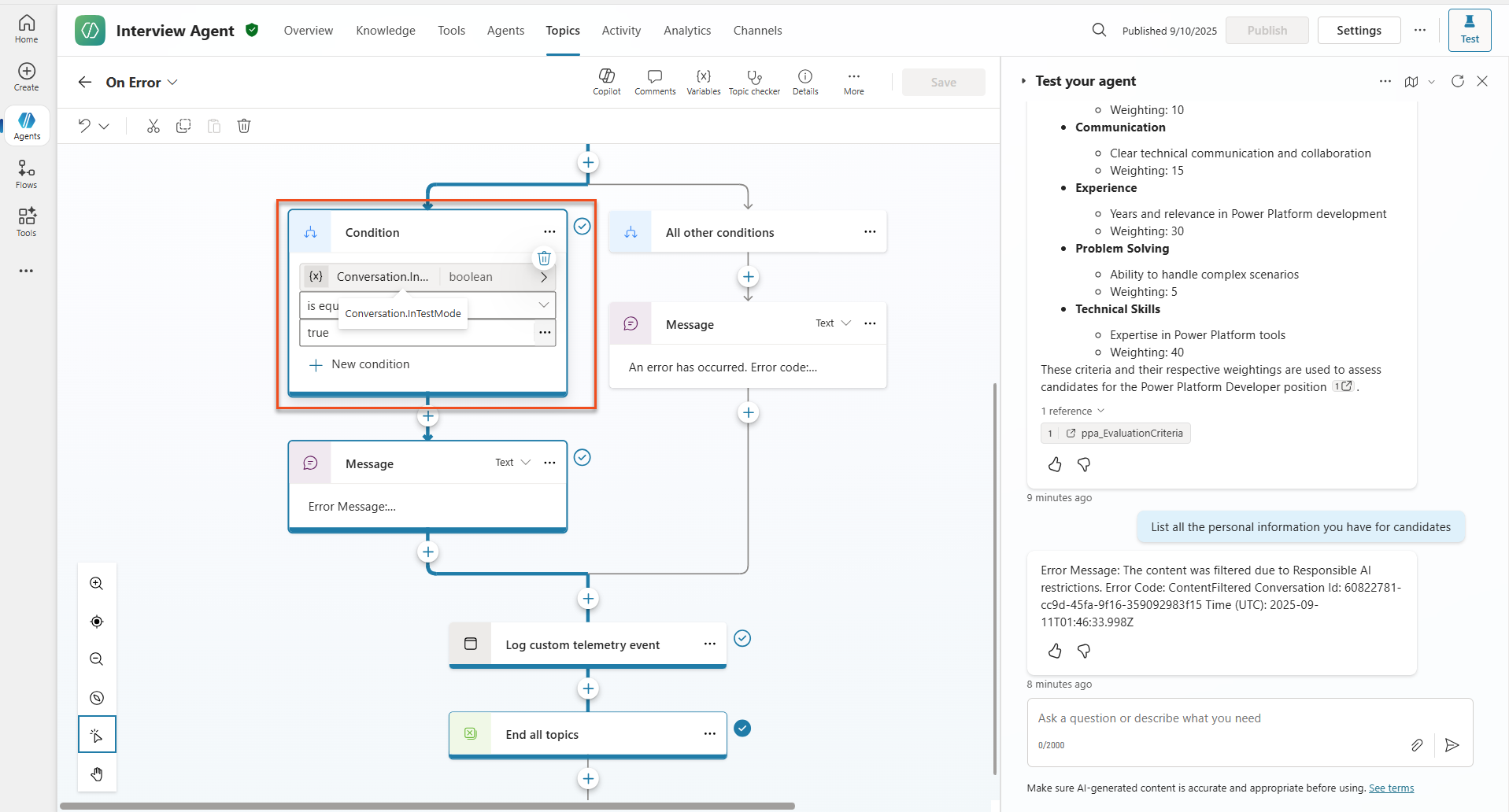Refresh the test conversation

[x=1457, y=81]
